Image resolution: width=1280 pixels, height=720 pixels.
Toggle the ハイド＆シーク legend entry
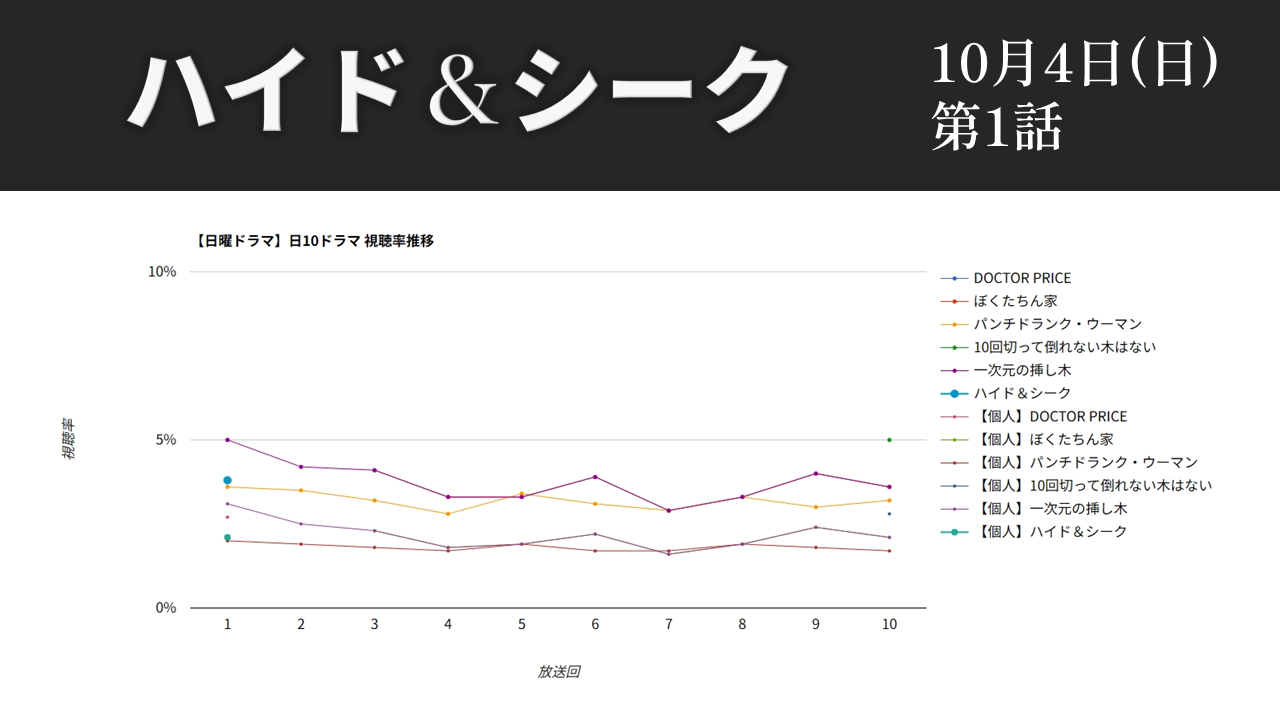click(x=1006, y=393)
